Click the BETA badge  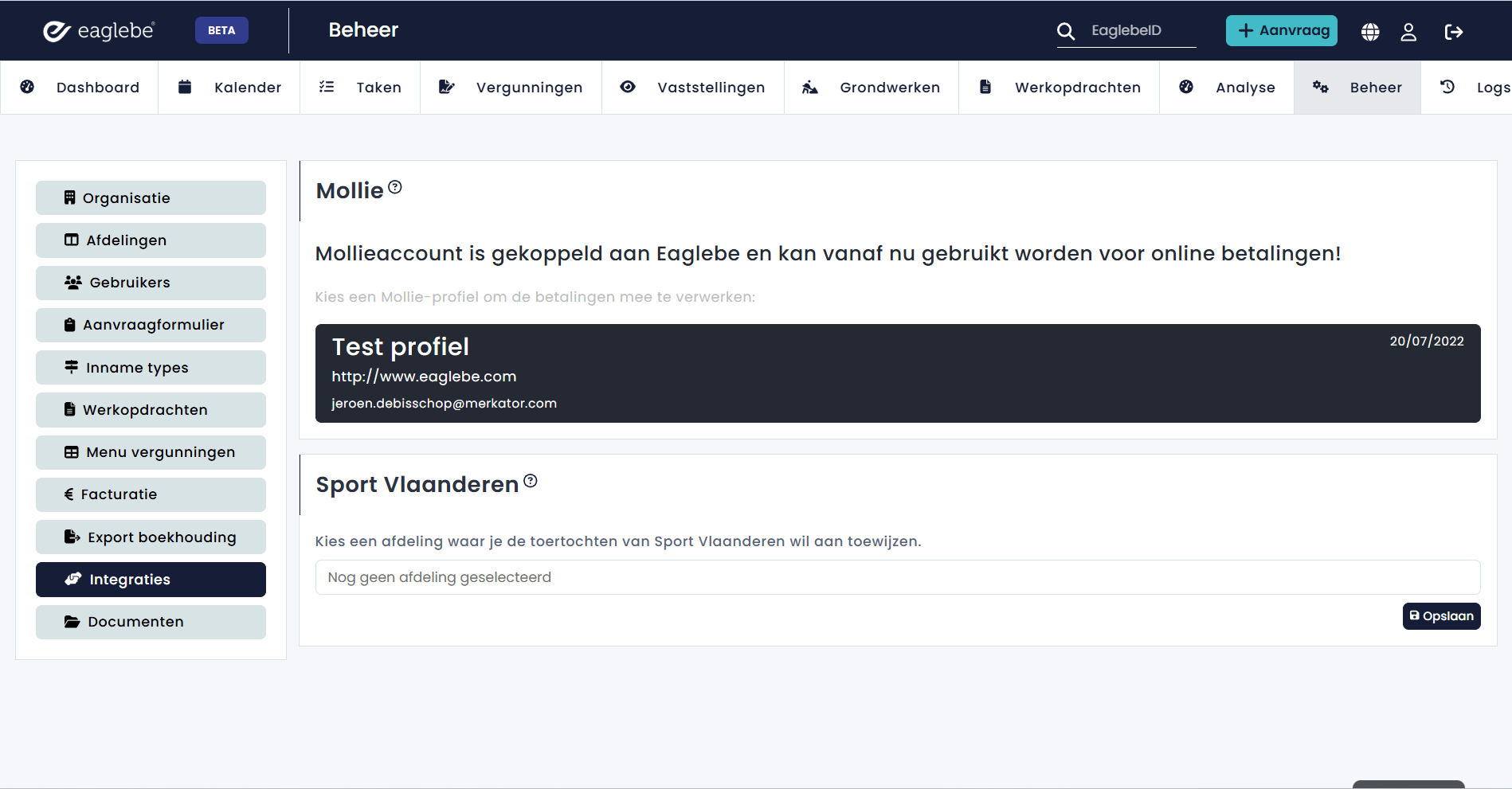tap(221, 30)
